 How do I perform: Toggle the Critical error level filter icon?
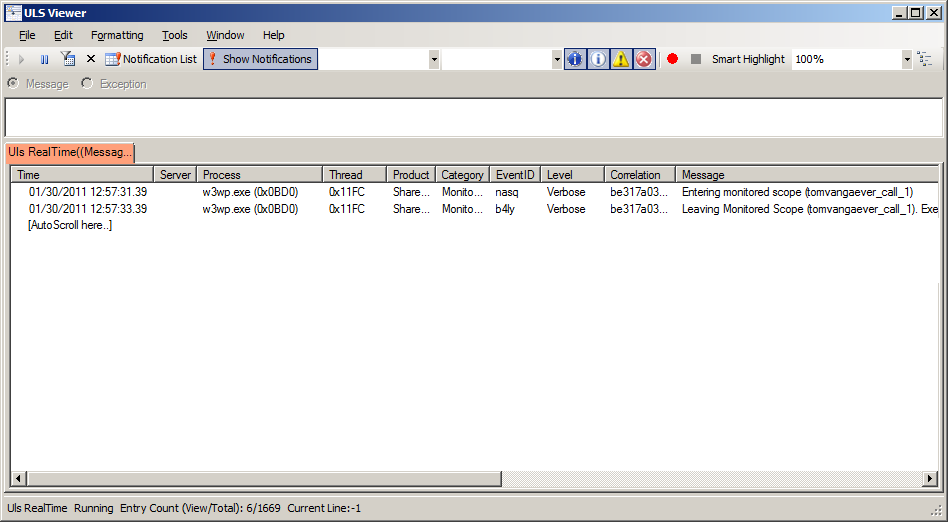644,59
